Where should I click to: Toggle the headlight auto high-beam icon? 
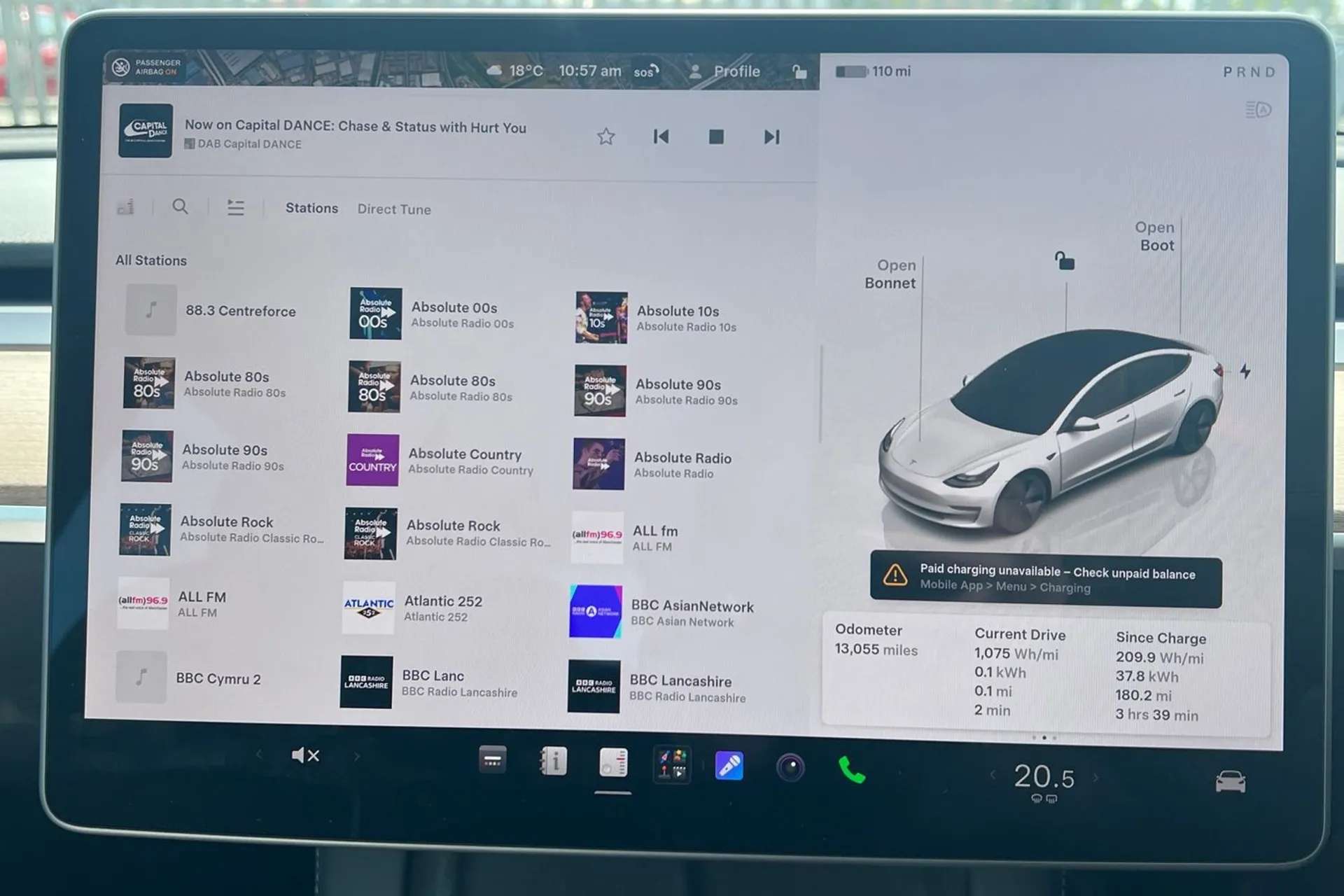point(1258,110)
